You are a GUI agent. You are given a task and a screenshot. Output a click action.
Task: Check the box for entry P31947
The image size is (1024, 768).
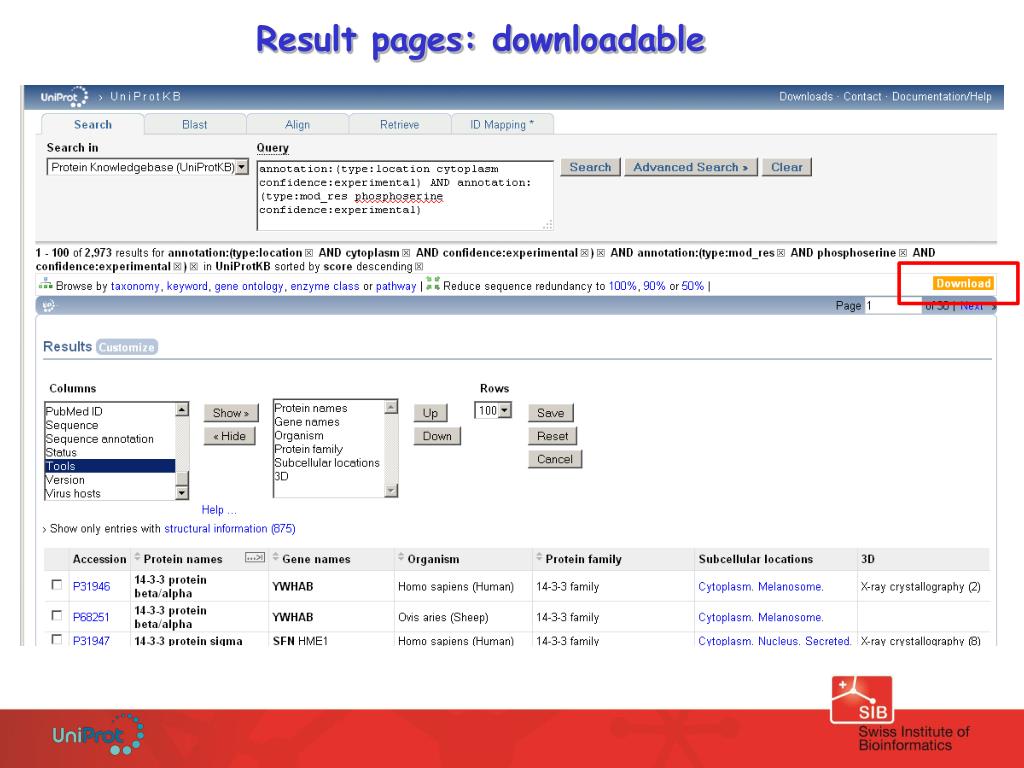(x=57, y=639)
